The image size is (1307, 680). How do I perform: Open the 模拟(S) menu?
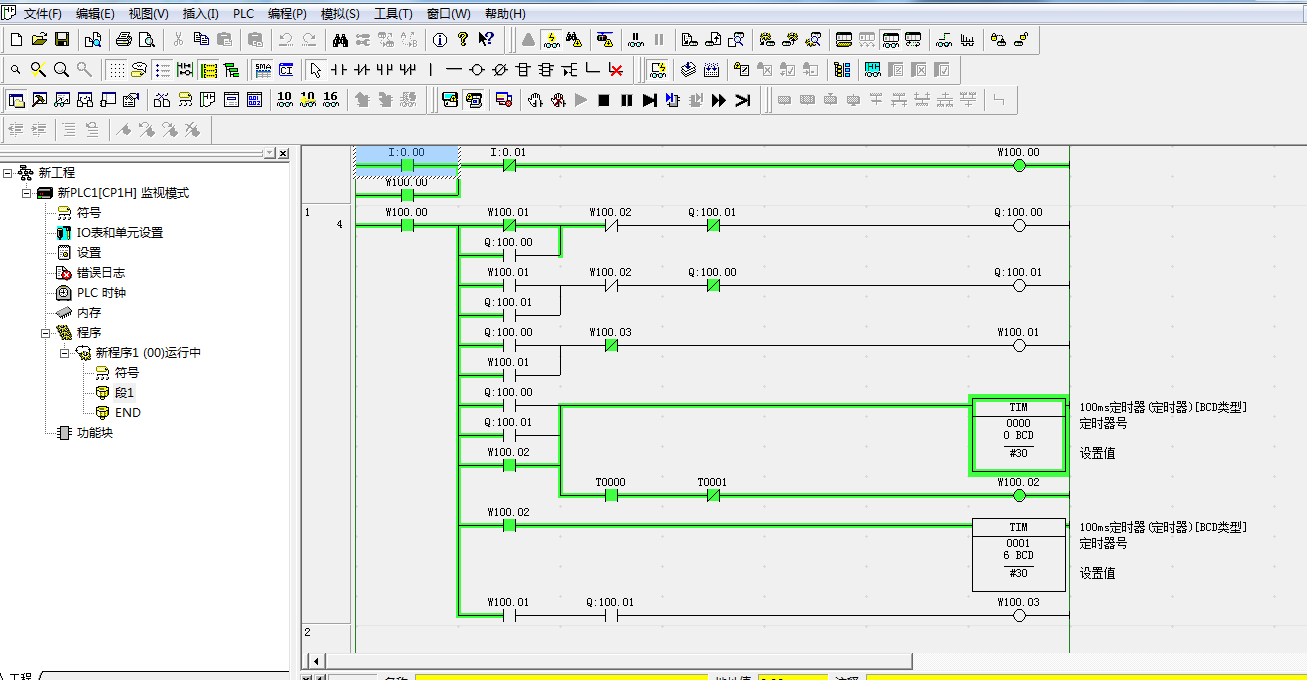pyautogui.click(x=340, y=14)
